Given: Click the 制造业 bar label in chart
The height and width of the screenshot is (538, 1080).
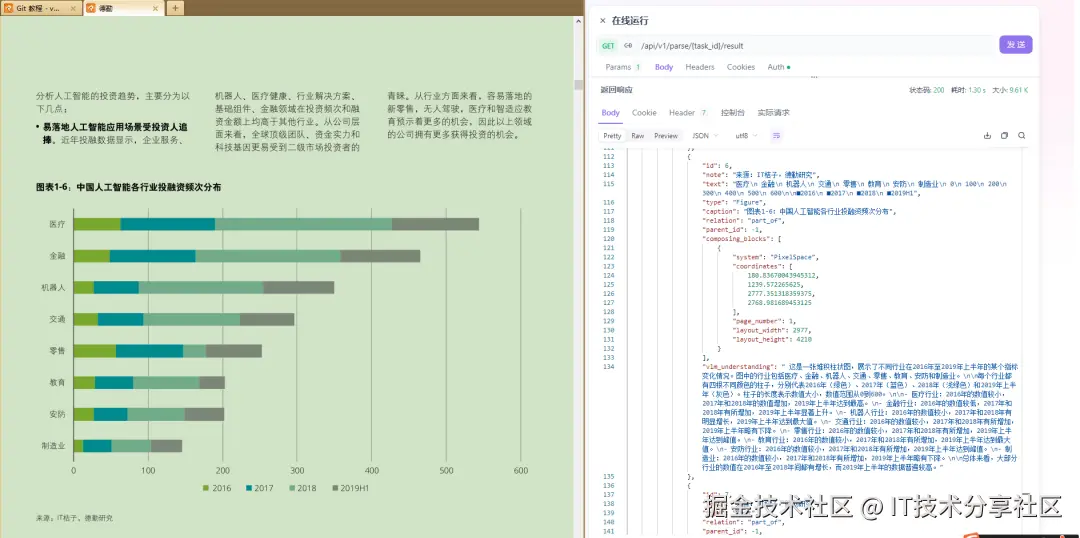Looking at the screenshot, I should click(54, 446).
